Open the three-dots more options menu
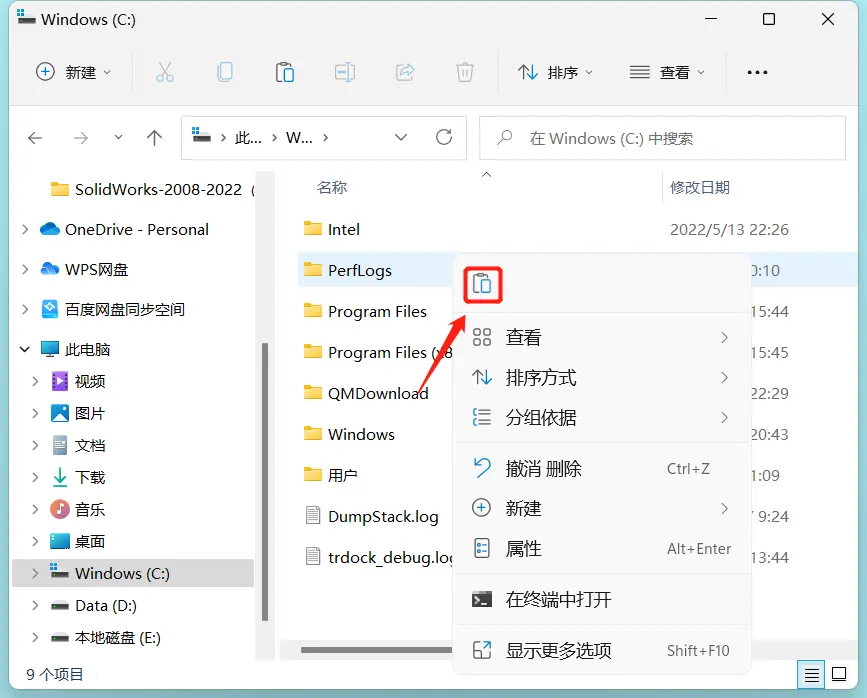This screenshot has width=867, height=698. (757, 72)
